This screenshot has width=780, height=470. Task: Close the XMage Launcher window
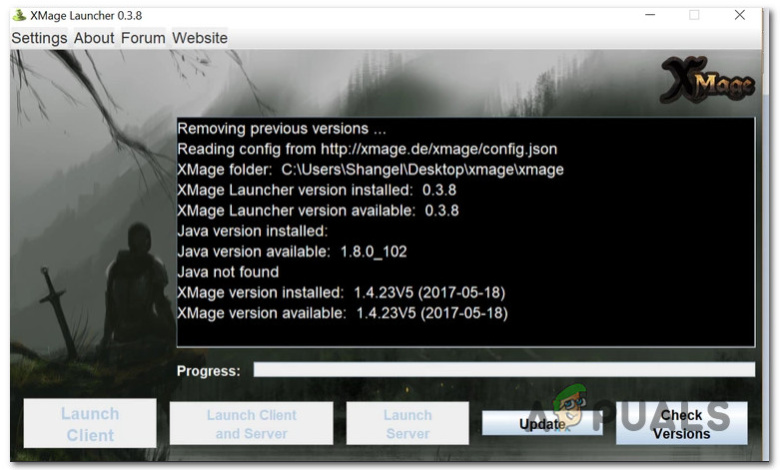[x=740, y=15]
